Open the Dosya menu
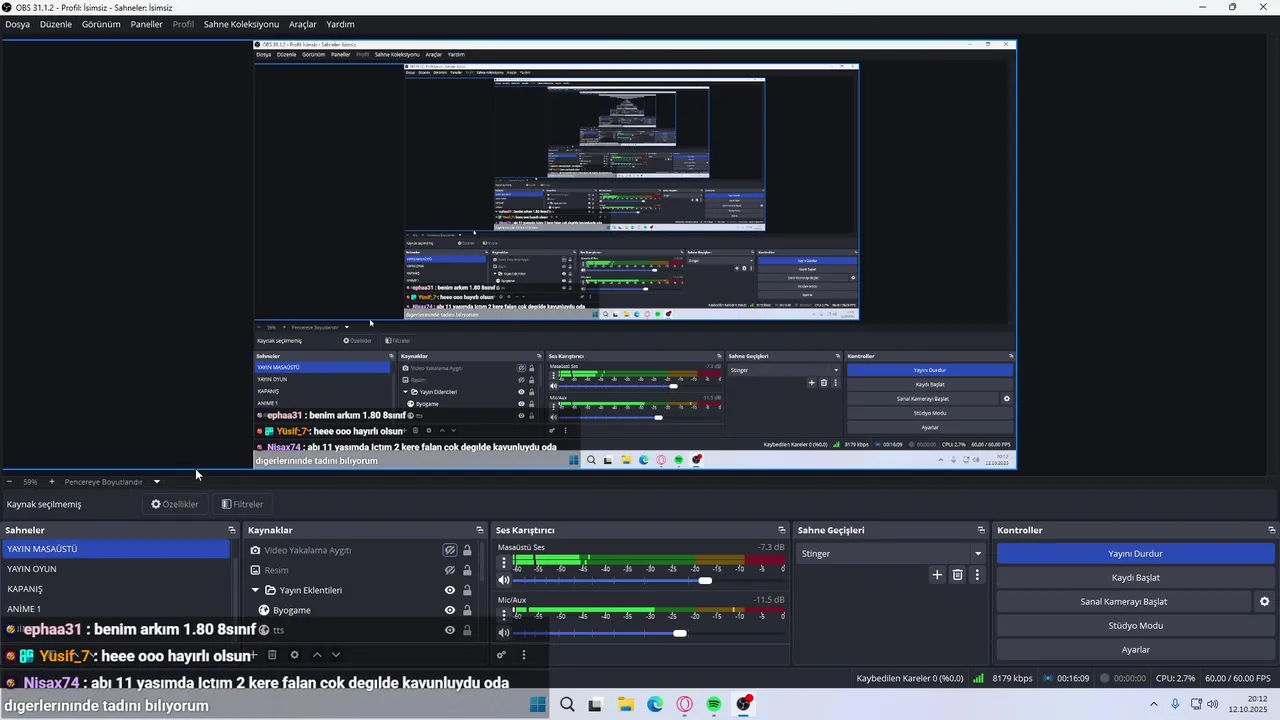The width and height of the screenshot is (1280, 720). [17, 24]
